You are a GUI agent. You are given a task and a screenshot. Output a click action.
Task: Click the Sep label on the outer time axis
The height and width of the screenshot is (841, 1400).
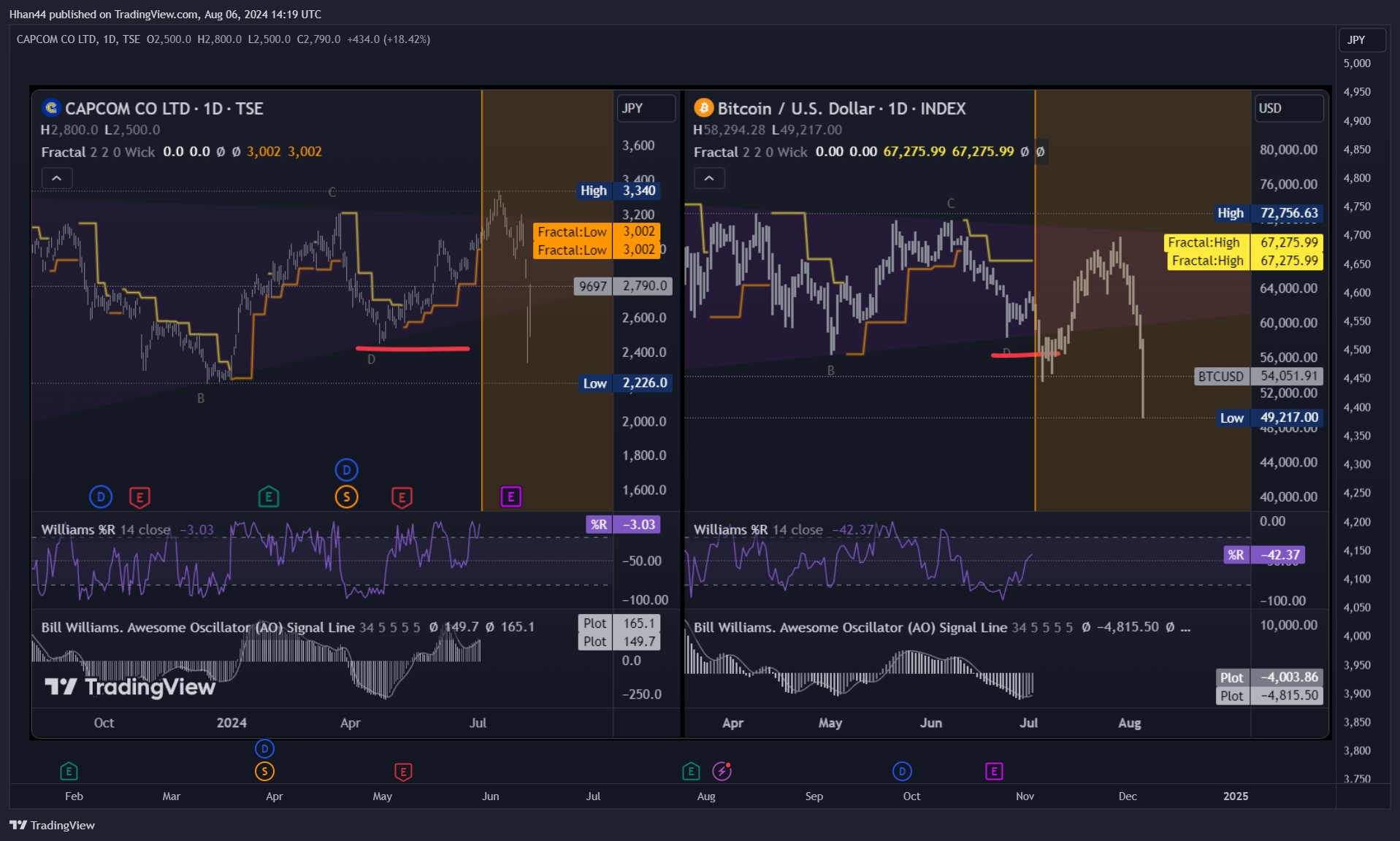[814, 796]
